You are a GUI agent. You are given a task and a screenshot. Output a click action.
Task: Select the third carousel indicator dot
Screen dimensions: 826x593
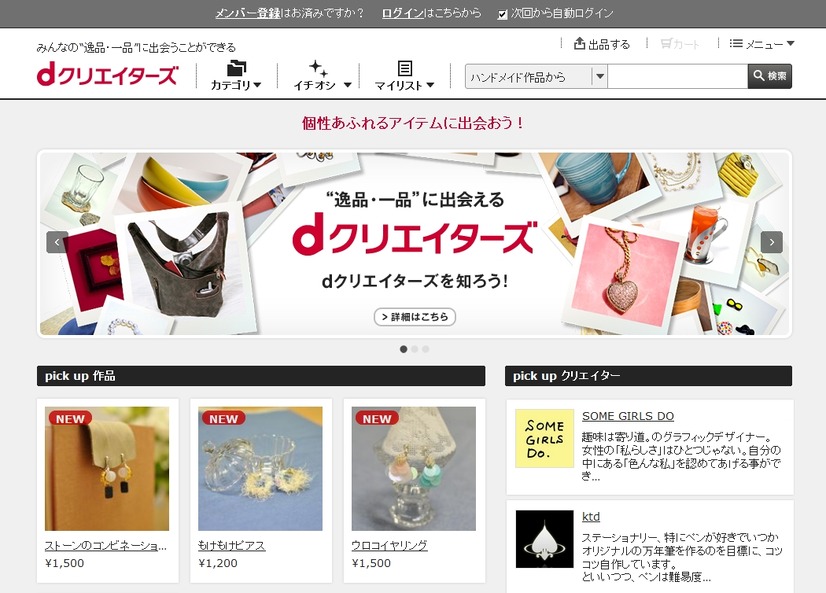coord(426,349)
